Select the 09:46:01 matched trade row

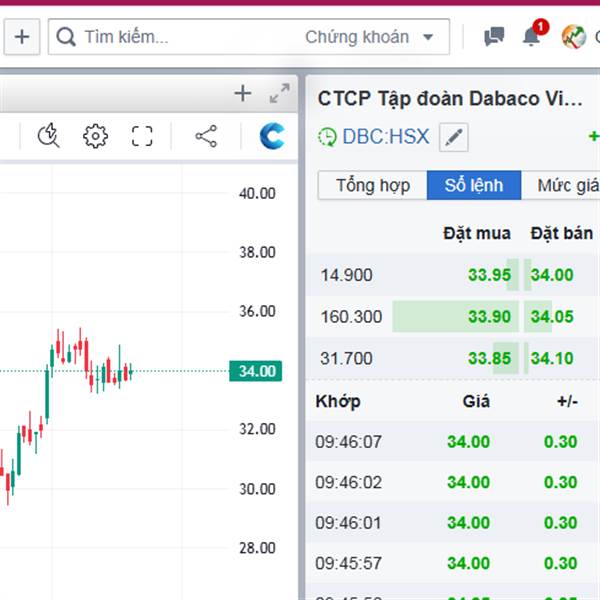click(x=453, y=523)
